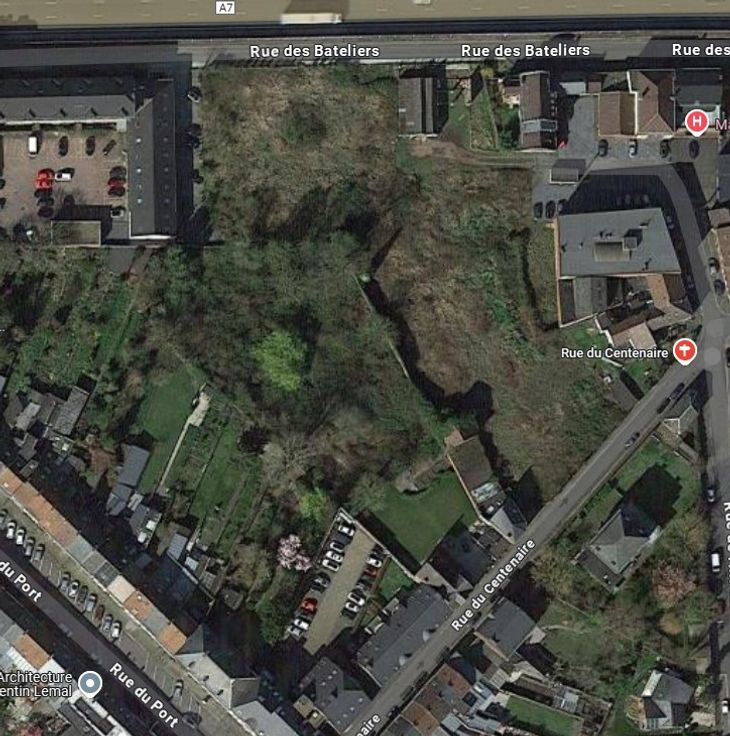Select the full Rue du Port street label

[x=144, y=695]
